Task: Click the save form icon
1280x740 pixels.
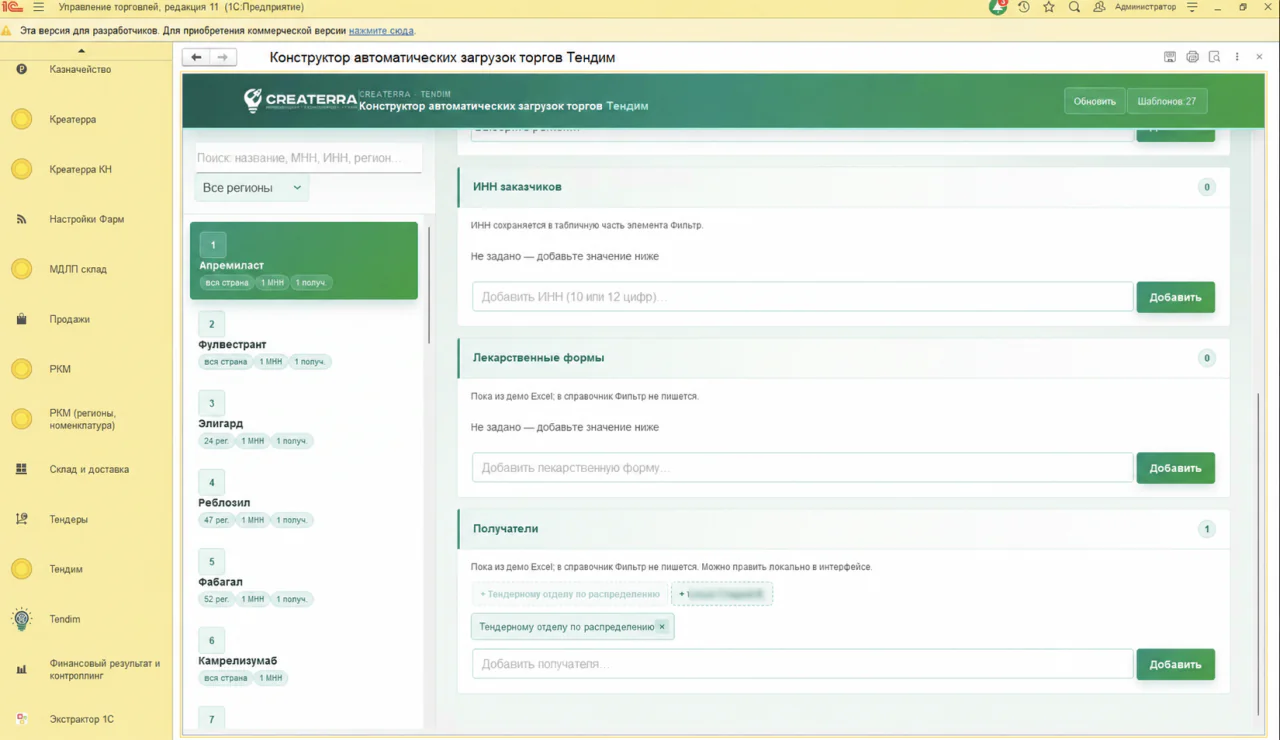Action: tap(1170, 57)
